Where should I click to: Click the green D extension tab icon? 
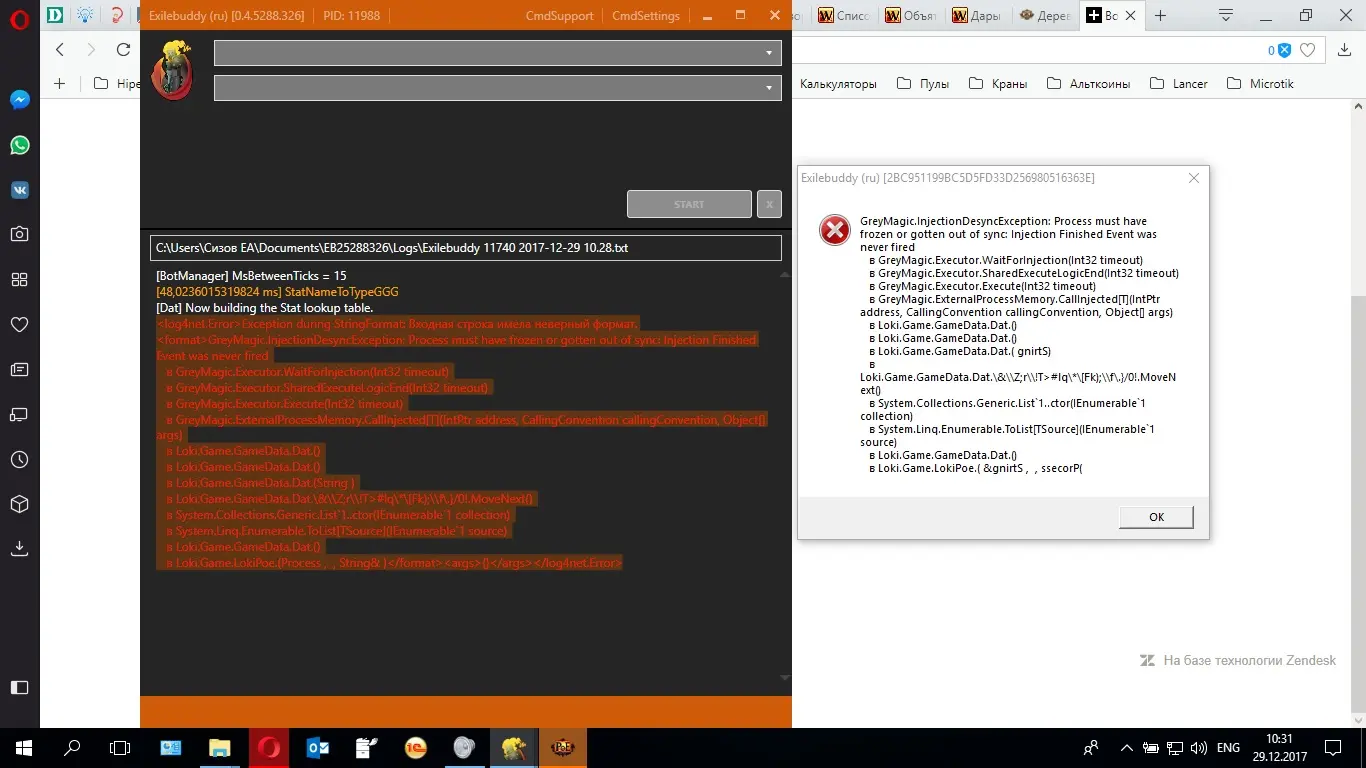click(x=55, y=15)
